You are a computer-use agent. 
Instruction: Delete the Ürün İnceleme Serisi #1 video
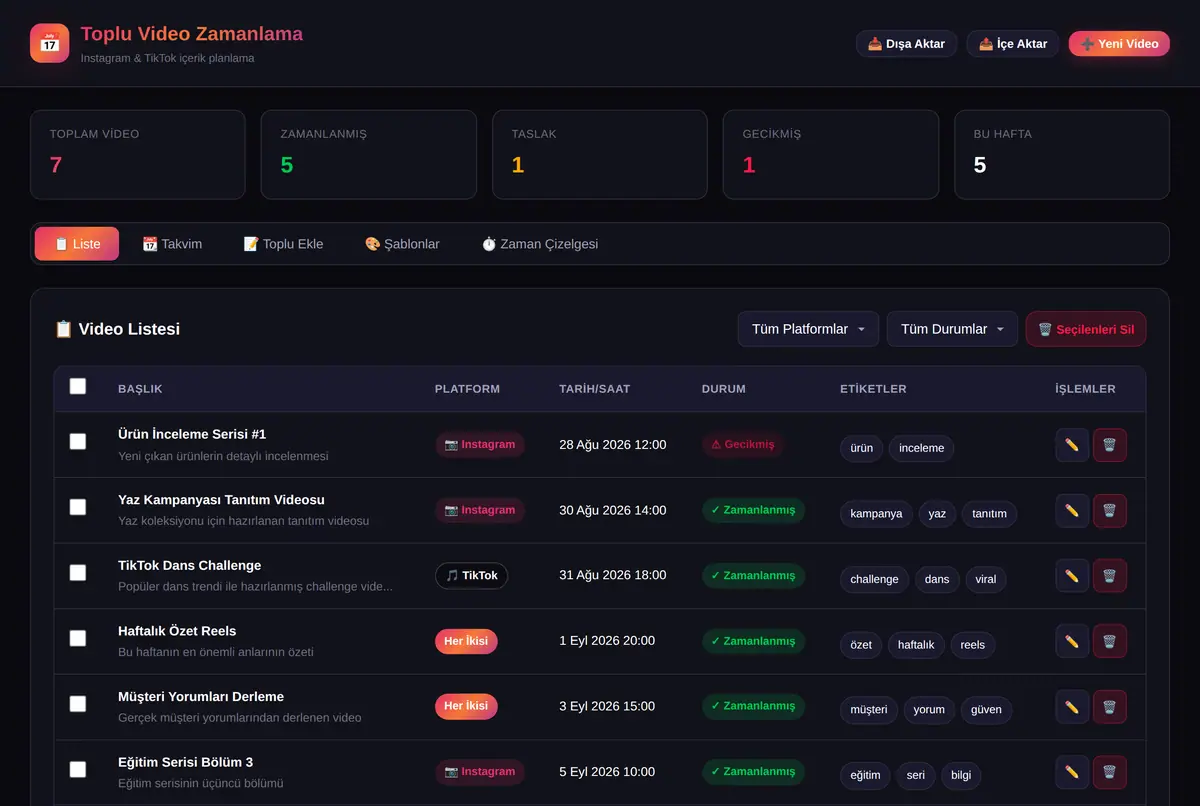(x=1110, y=445)
